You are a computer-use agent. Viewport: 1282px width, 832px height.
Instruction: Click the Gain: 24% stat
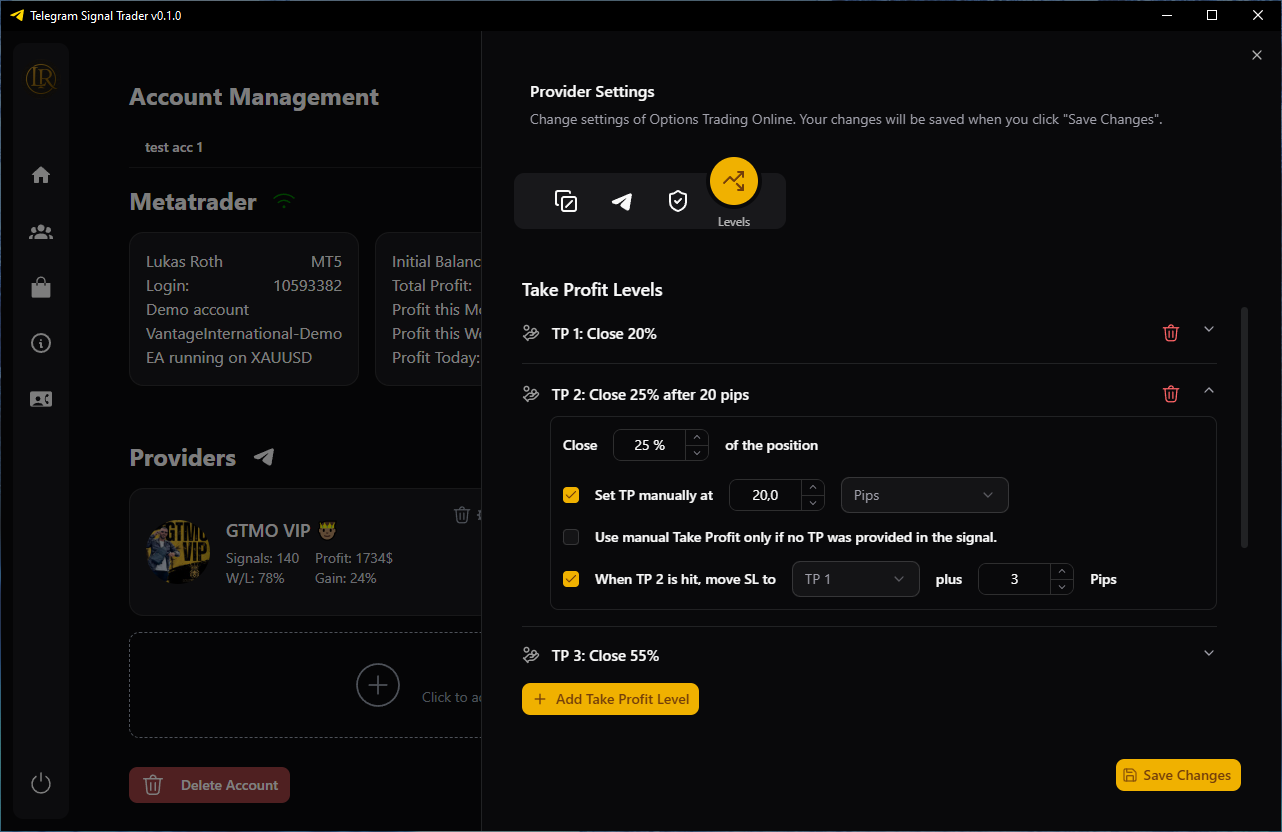point(346,578)
